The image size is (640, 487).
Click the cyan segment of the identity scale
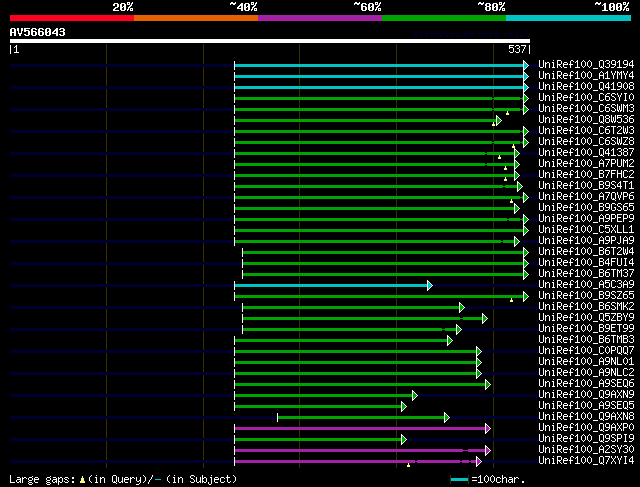(569, 18)
